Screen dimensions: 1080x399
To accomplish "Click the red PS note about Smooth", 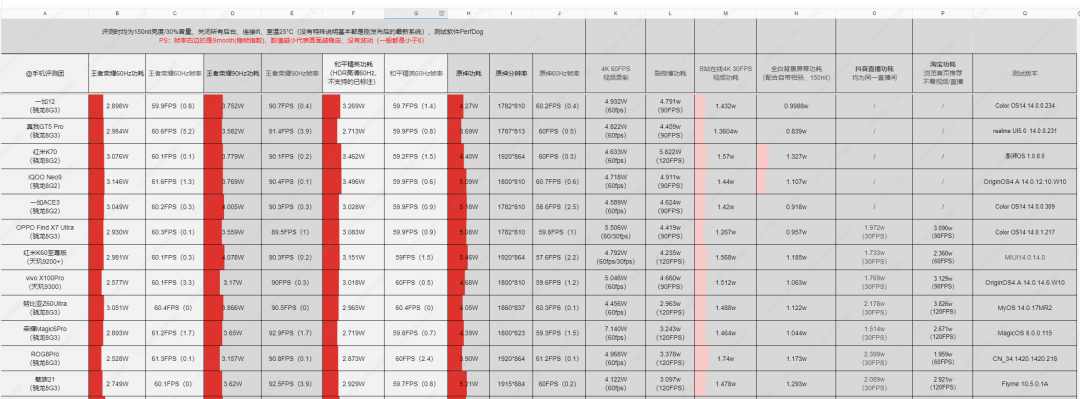I will coord(291,41).
